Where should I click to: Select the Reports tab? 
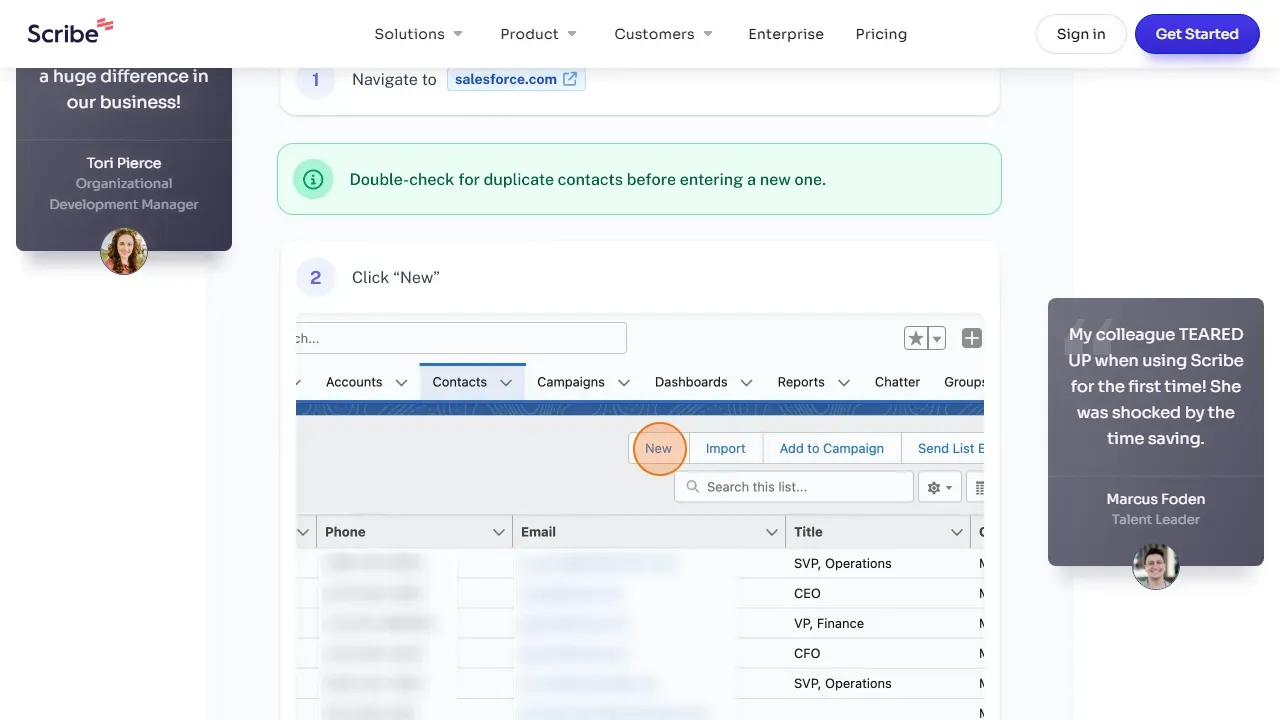(801, 382)
